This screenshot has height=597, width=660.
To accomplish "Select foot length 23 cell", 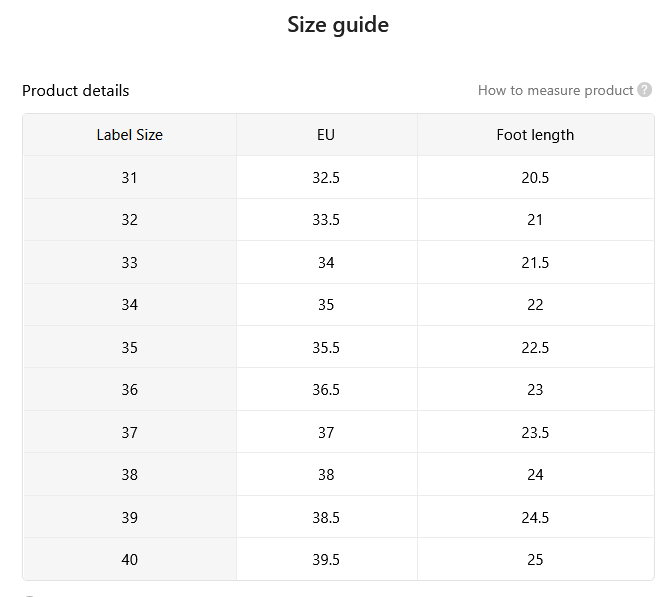I will pos(535,389).
